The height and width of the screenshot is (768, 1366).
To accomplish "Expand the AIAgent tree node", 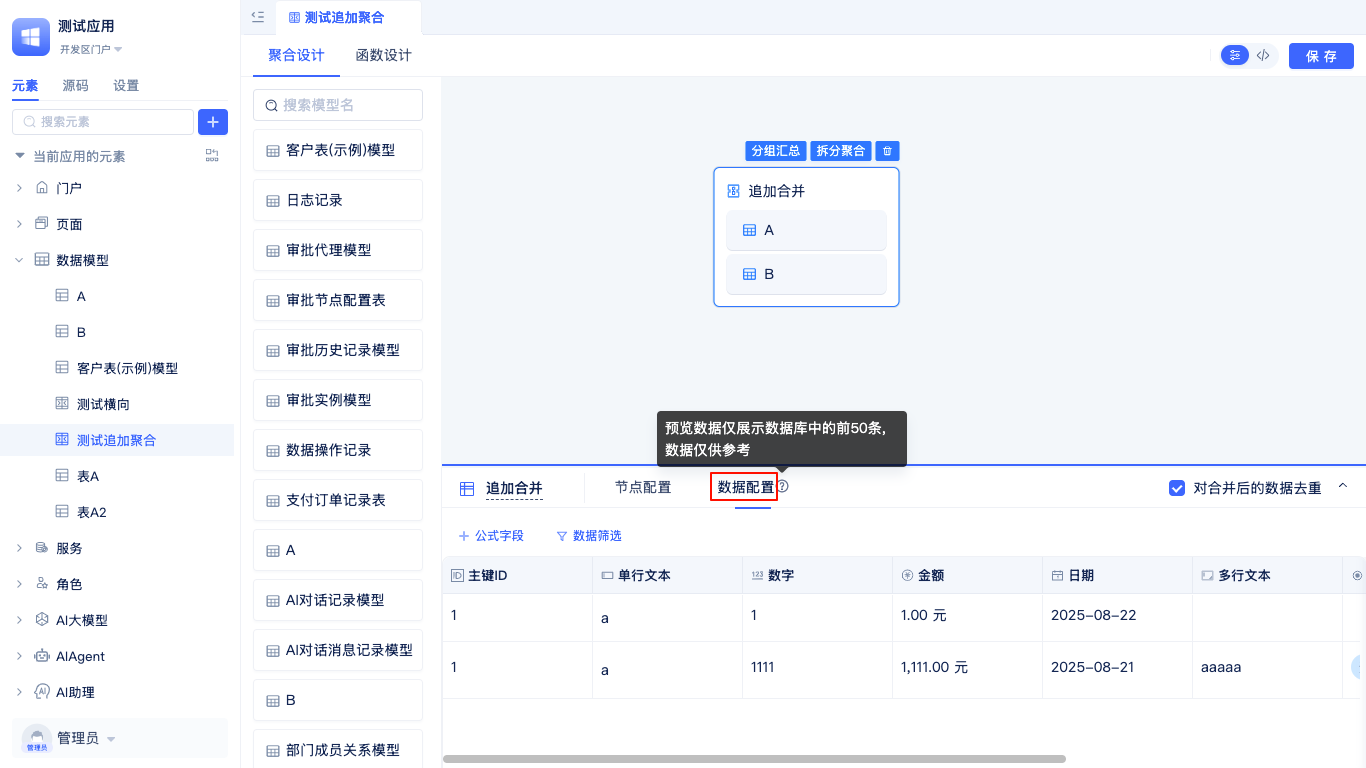I will coord(19,656).
